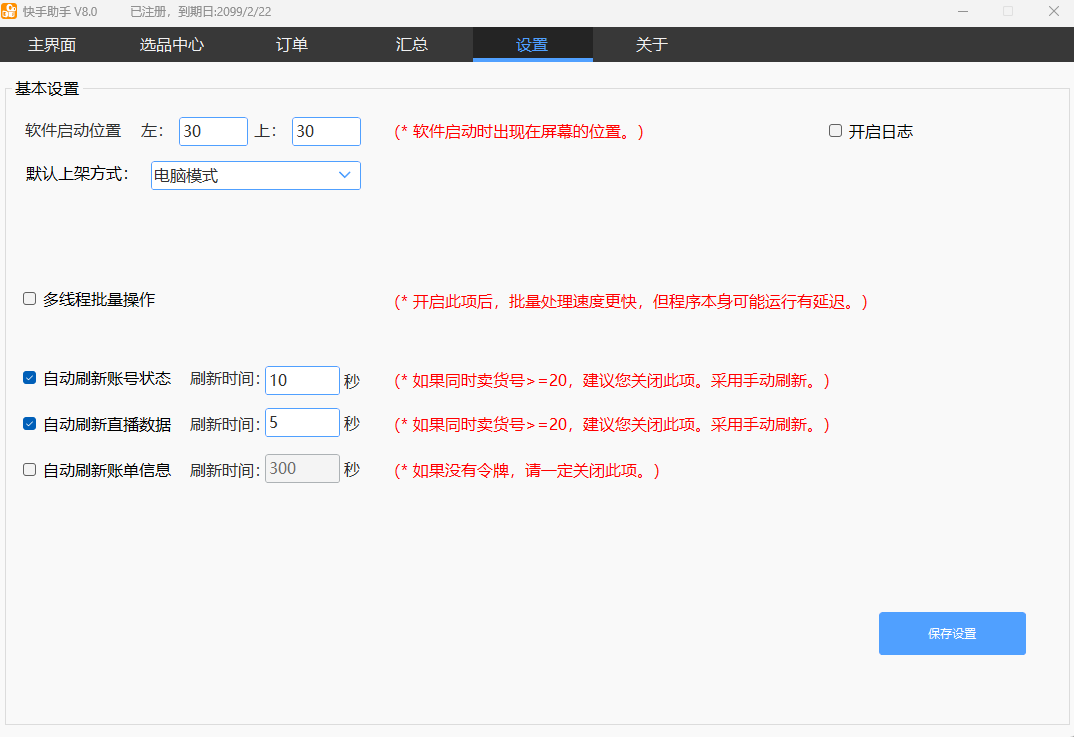
Task: Minimize the 快手助手 window
Action: [963, 11]
